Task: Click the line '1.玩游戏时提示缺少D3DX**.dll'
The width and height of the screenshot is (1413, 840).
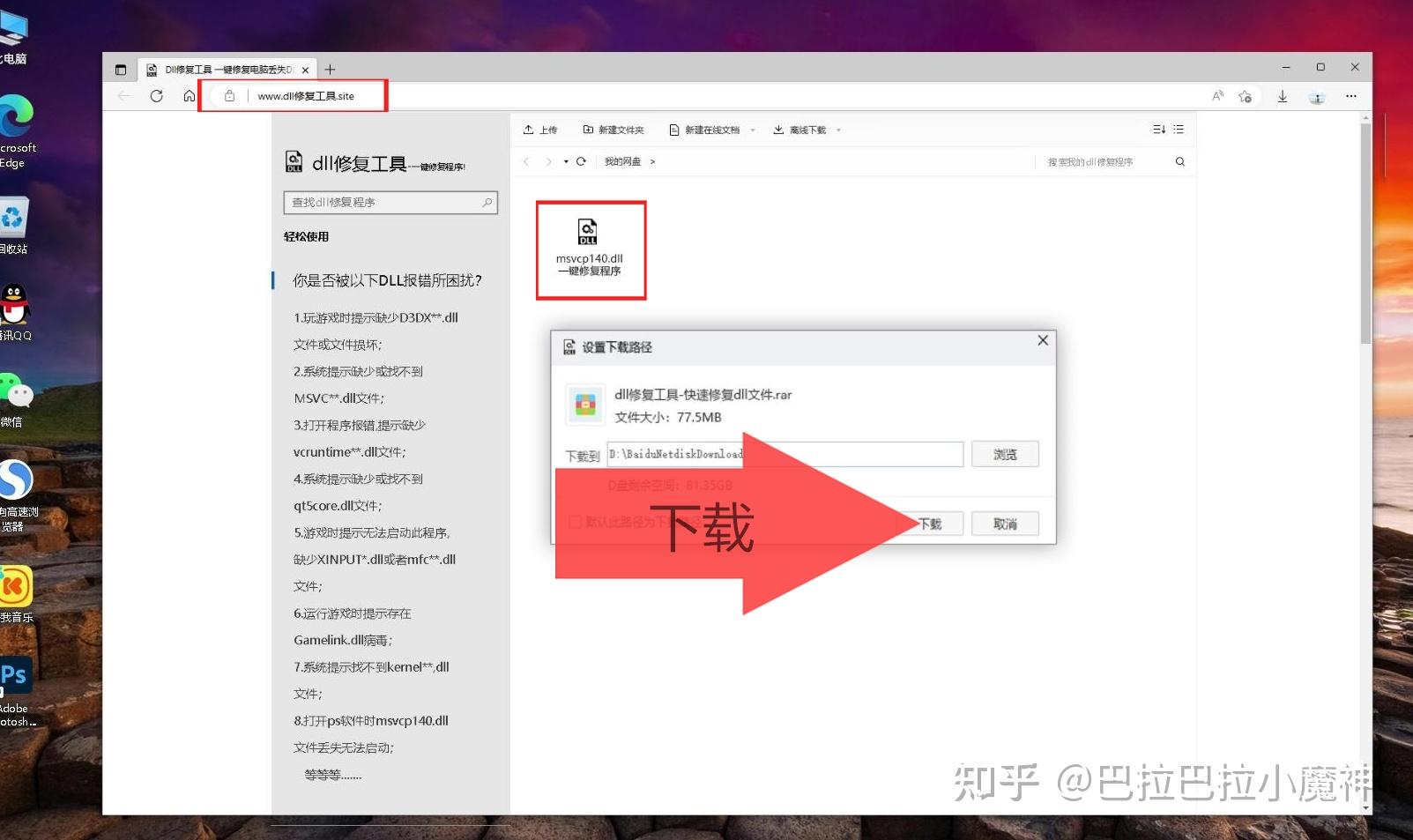Action: click(376, 317)
